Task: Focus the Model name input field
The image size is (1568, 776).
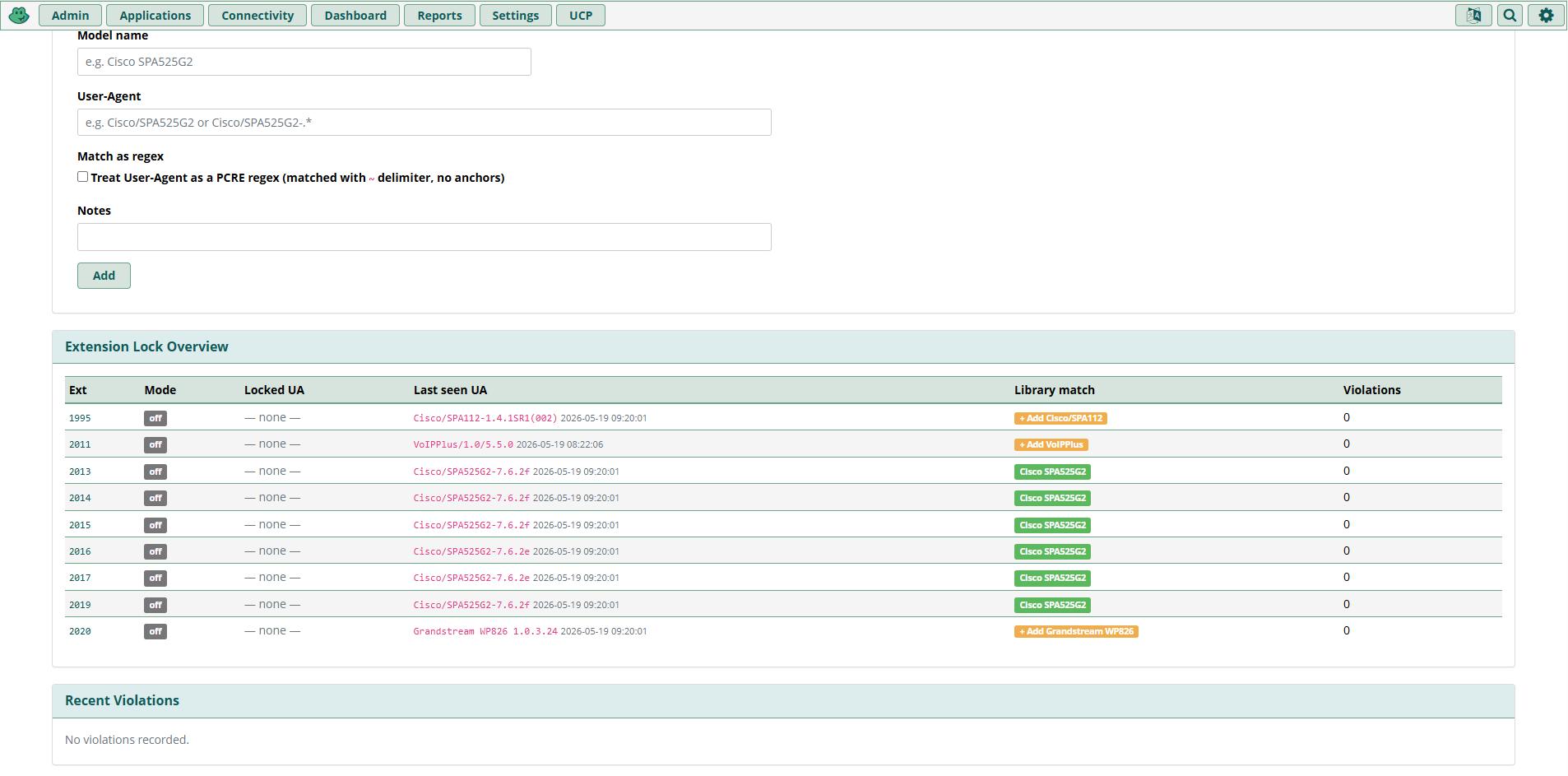Action: pos(304,62)
